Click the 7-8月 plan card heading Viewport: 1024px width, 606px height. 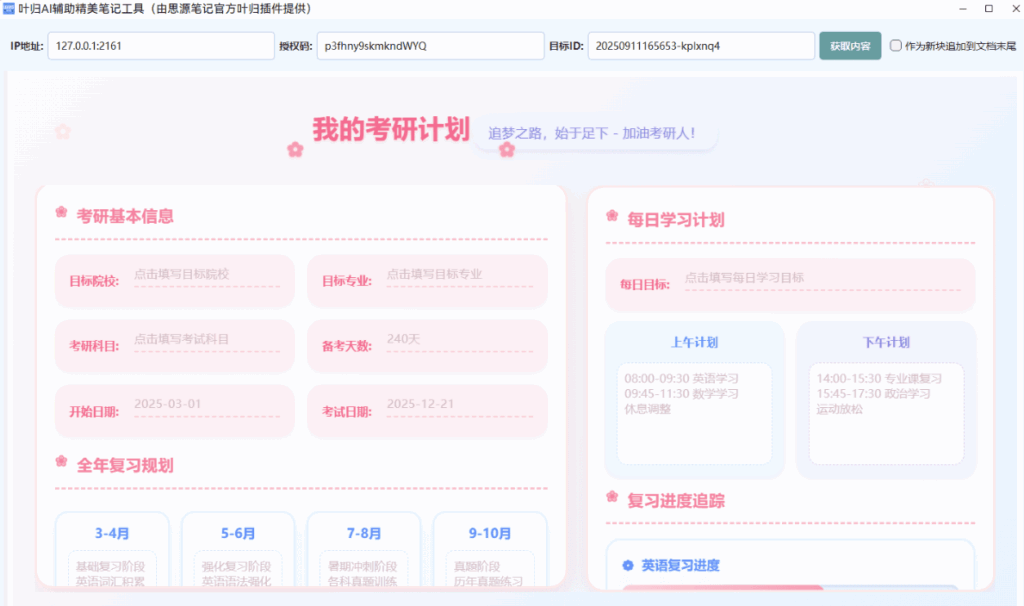tap(364, 534)
